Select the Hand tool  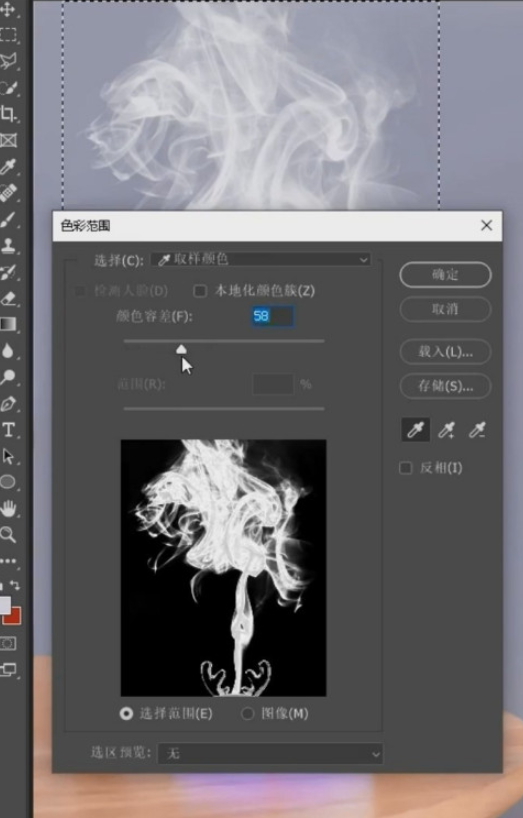point(8,508)
